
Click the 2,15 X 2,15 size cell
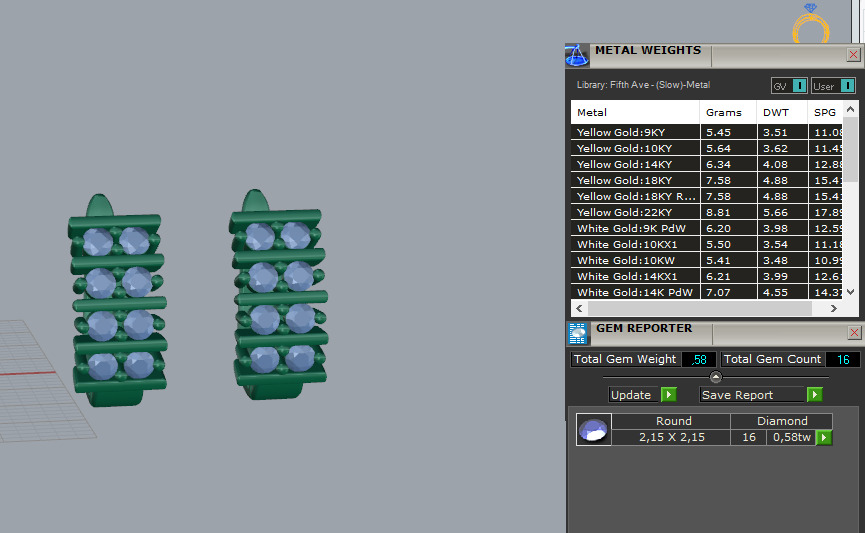[671, 438]
